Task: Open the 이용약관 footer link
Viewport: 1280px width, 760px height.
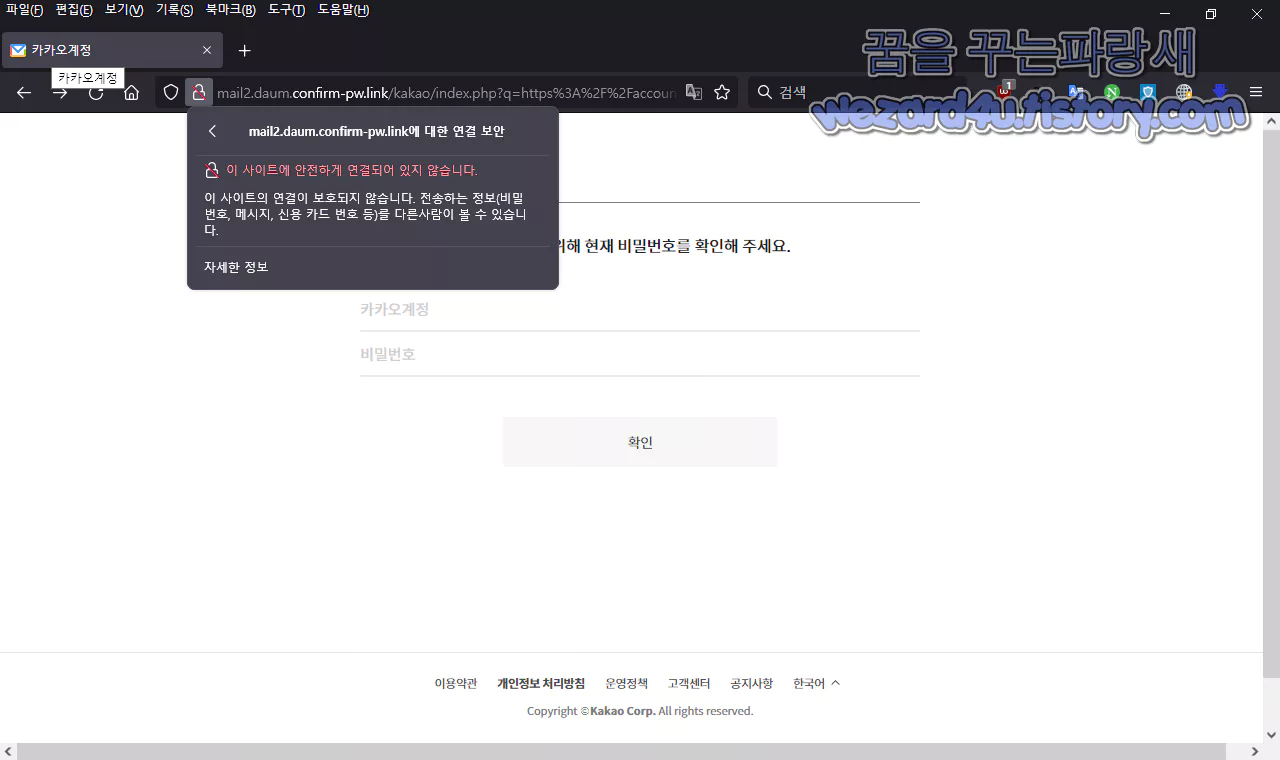Action: click(x=456, y=684)
